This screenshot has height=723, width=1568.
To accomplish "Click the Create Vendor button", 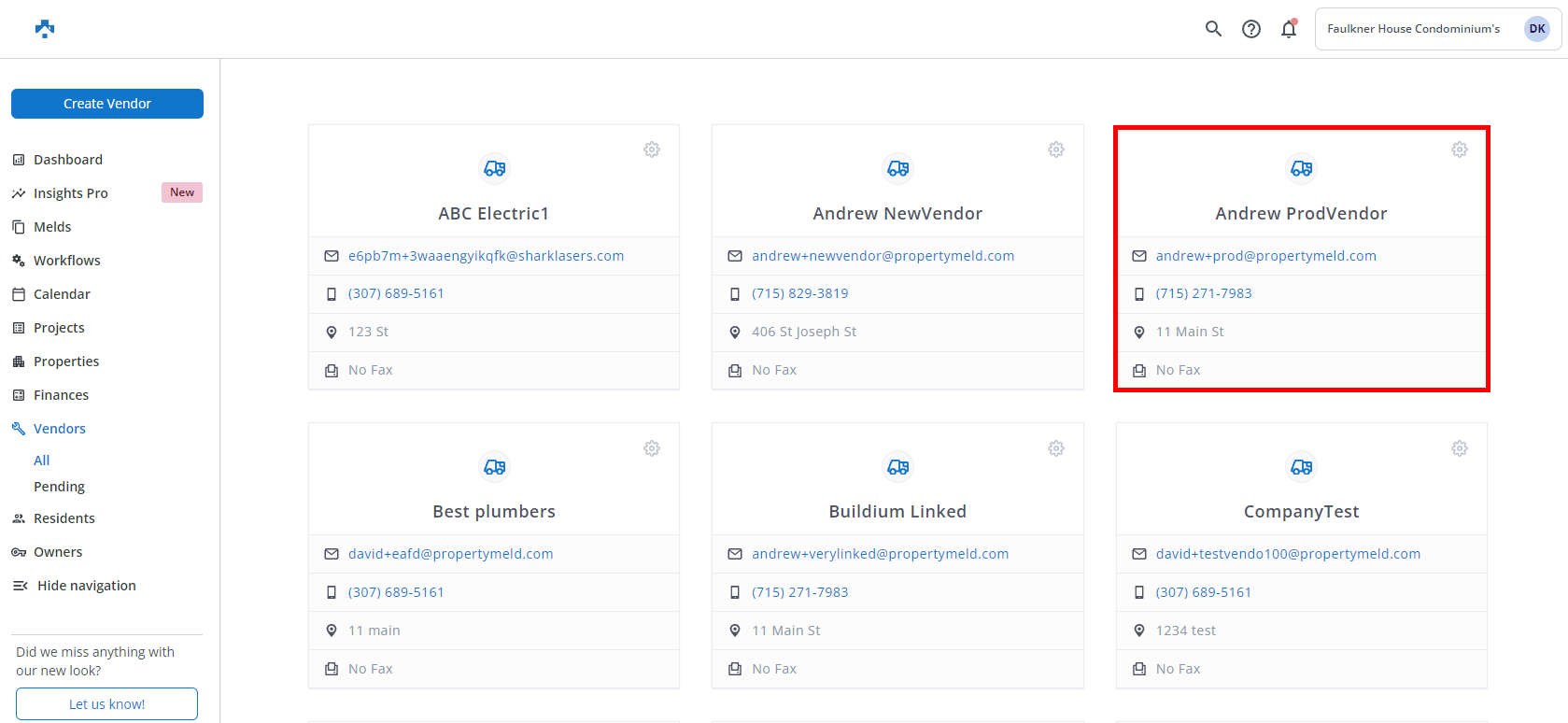I will click(x=107, y=104).
